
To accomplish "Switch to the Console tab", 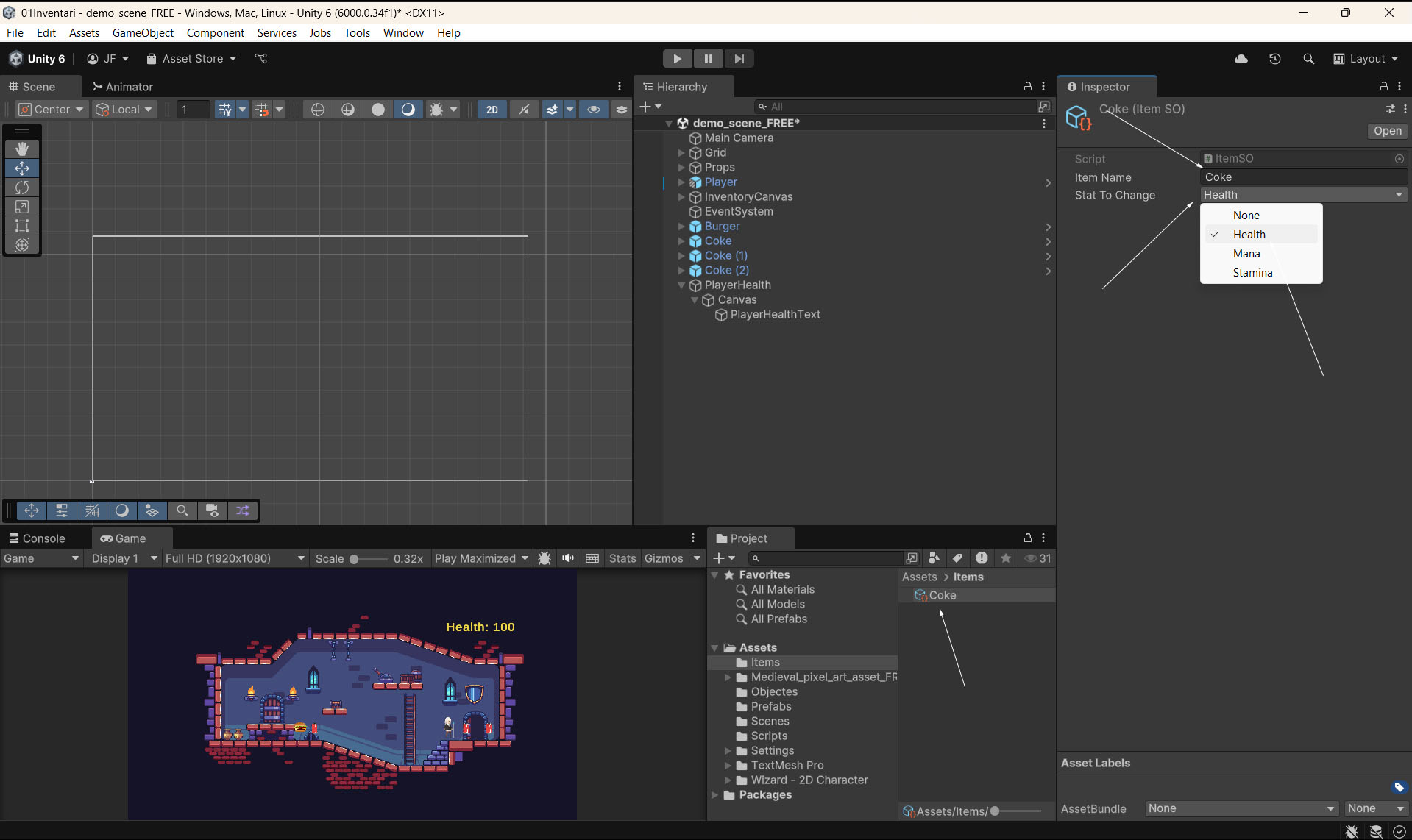I will tap(38, 538).
